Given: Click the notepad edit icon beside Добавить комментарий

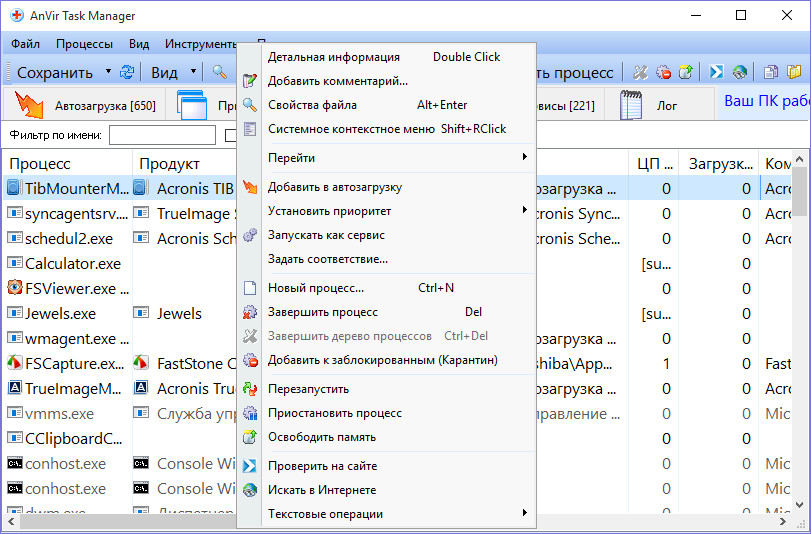Looking at the screenshot, I should [x=250, y=81].
